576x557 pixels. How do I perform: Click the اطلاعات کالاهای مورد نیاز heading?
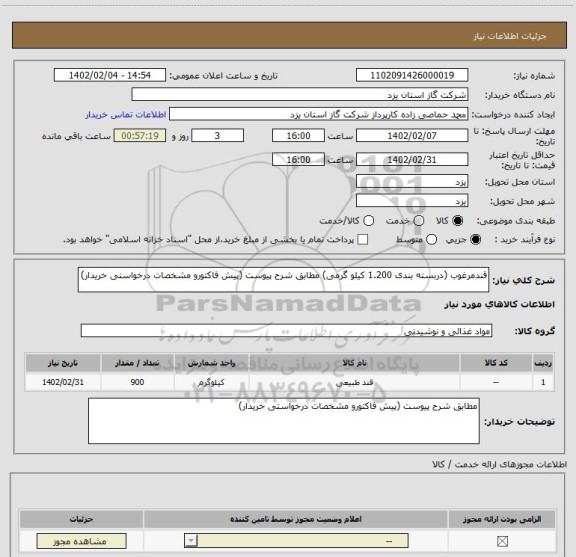pyautogui.click(x=499, y=304)
